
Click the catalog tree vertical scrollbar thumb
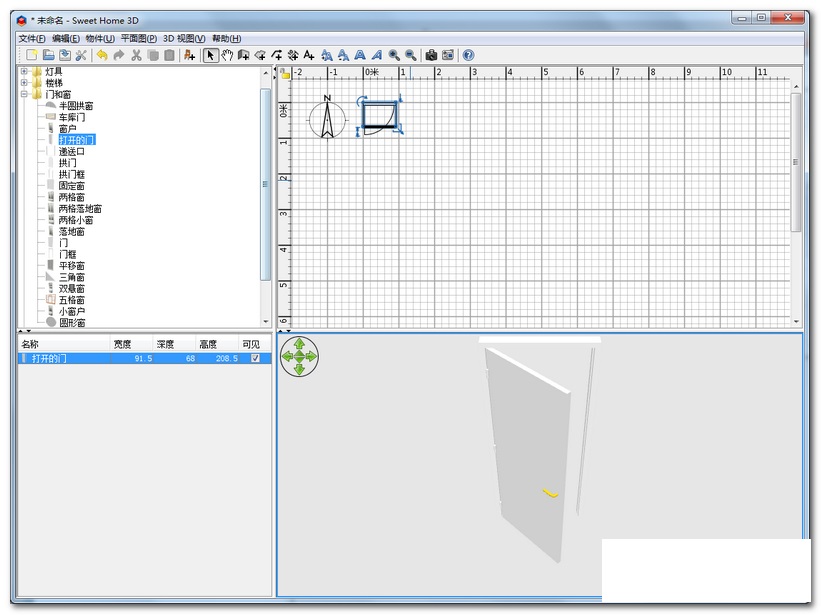coord(266,185)
